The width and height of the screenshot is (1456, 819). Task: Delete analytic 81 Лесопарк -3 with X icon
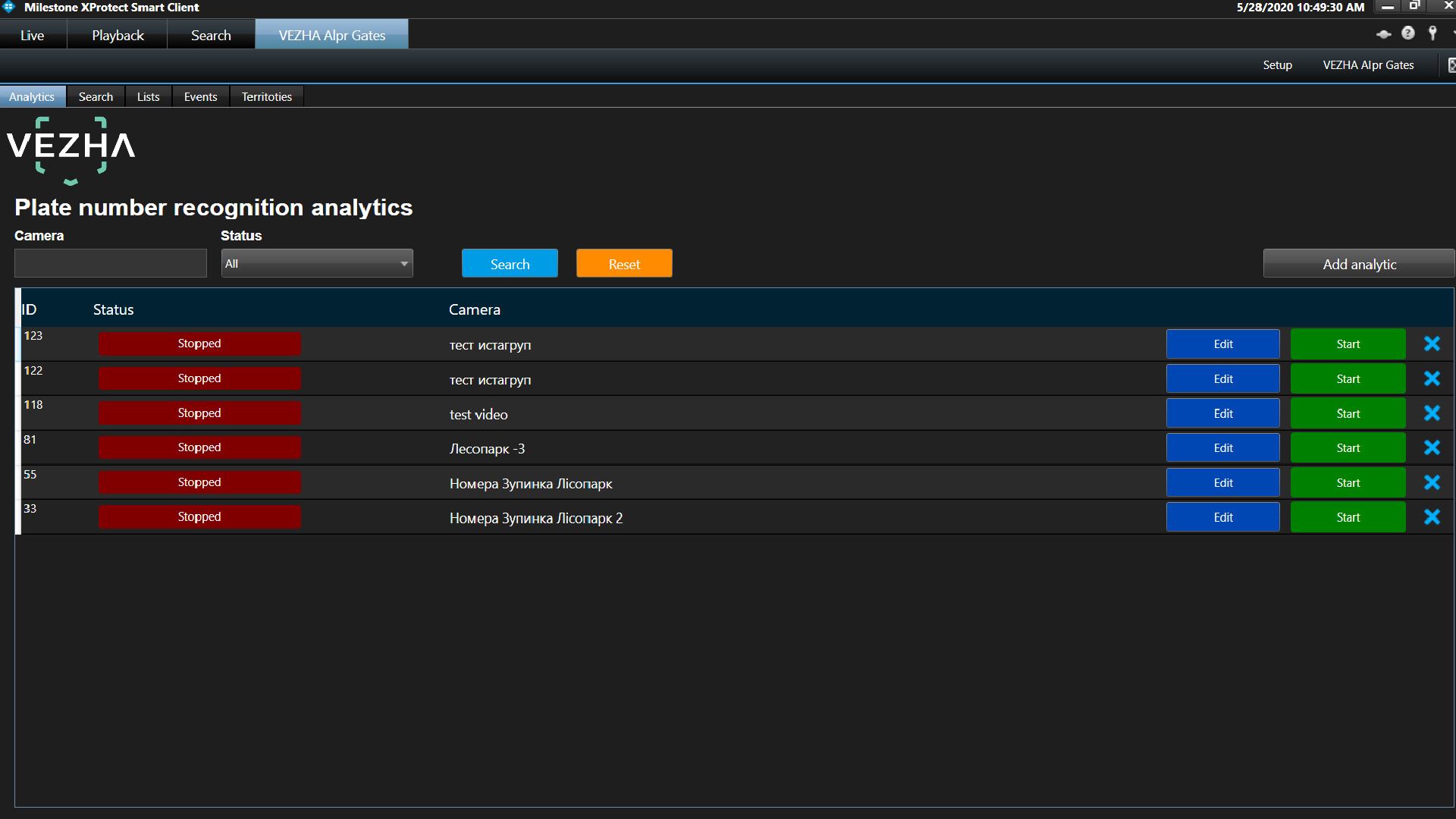1432,447
